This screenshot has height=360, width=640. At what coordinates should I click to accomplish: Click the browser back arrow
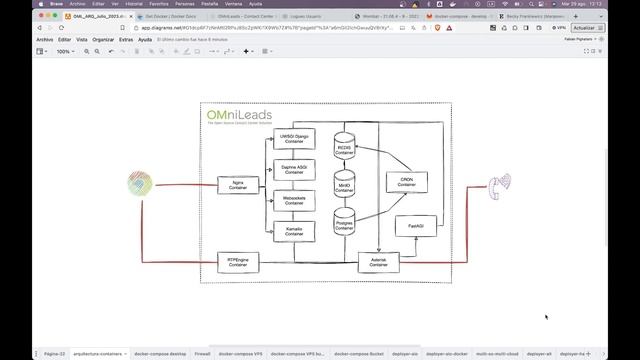coord(40,28)
